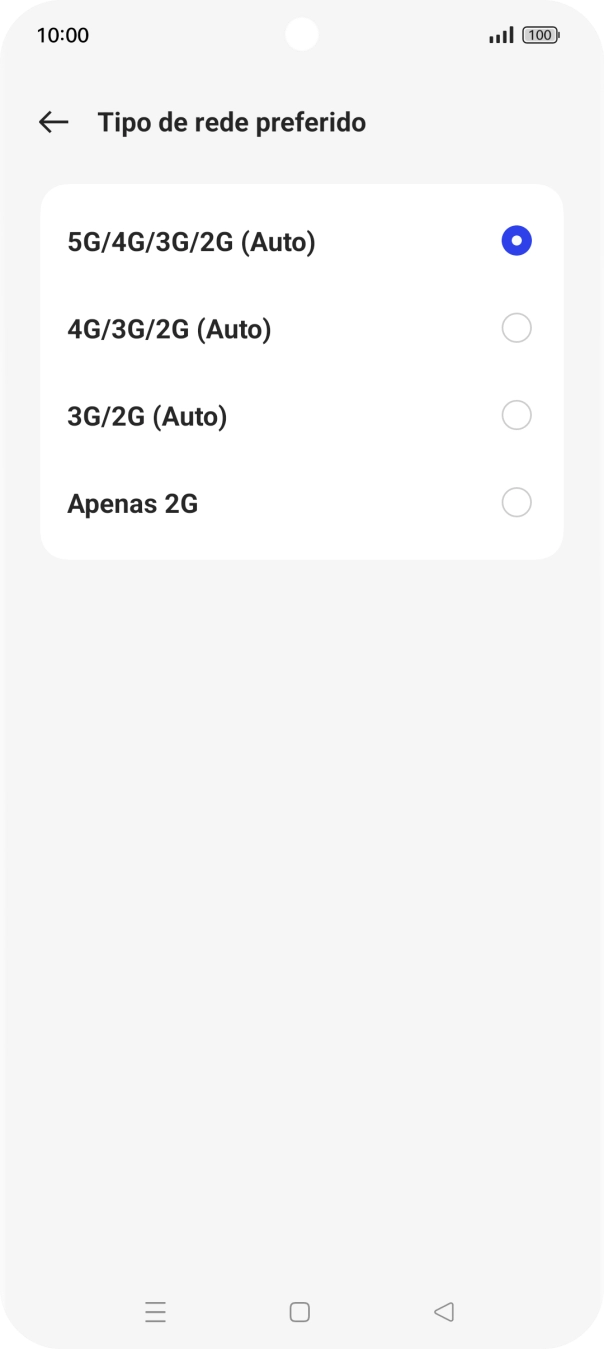Pick the "3G/2G (Auto)" option label

tap(147, 415)
